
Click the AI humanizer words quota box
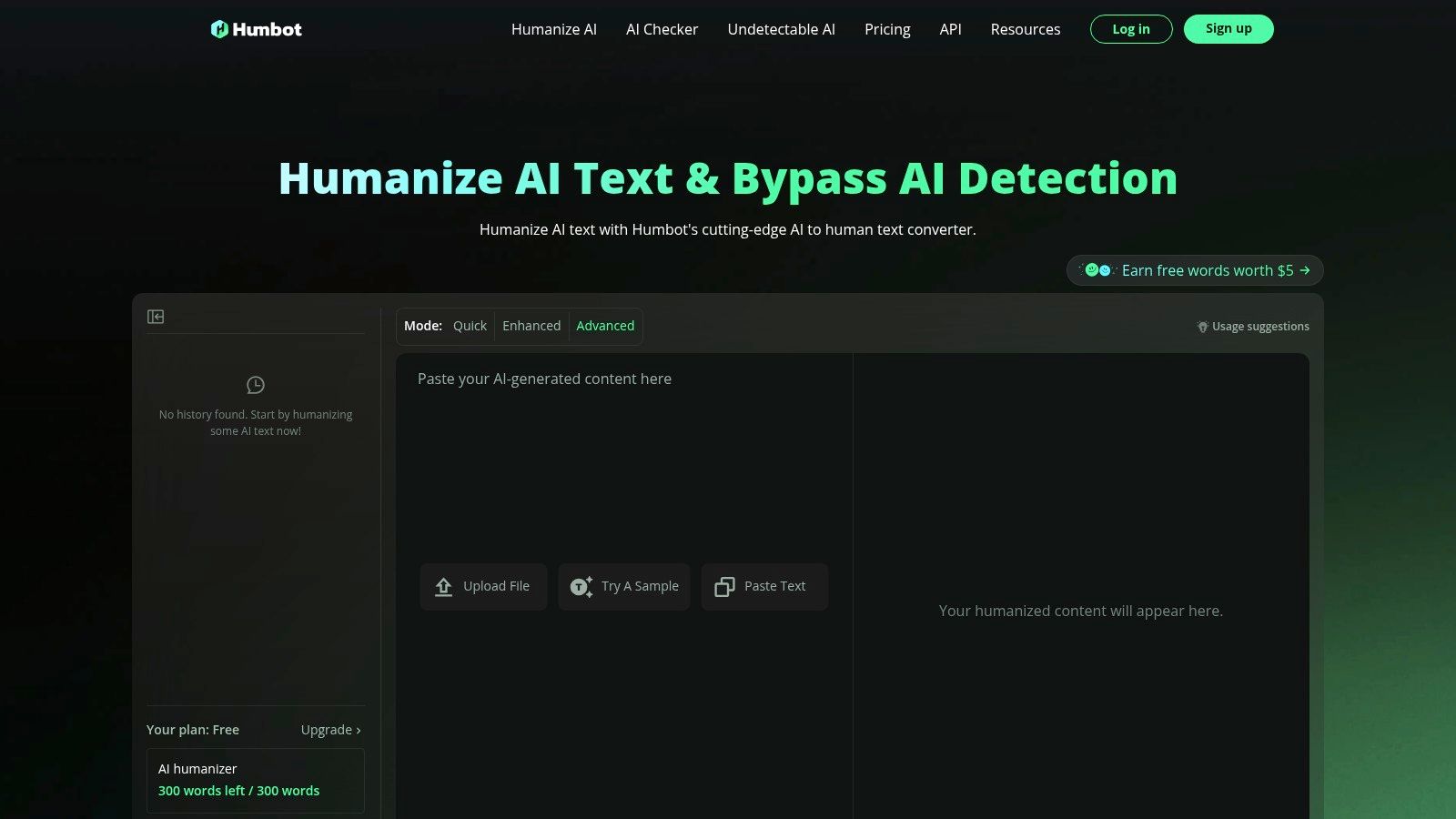point(256,781)
